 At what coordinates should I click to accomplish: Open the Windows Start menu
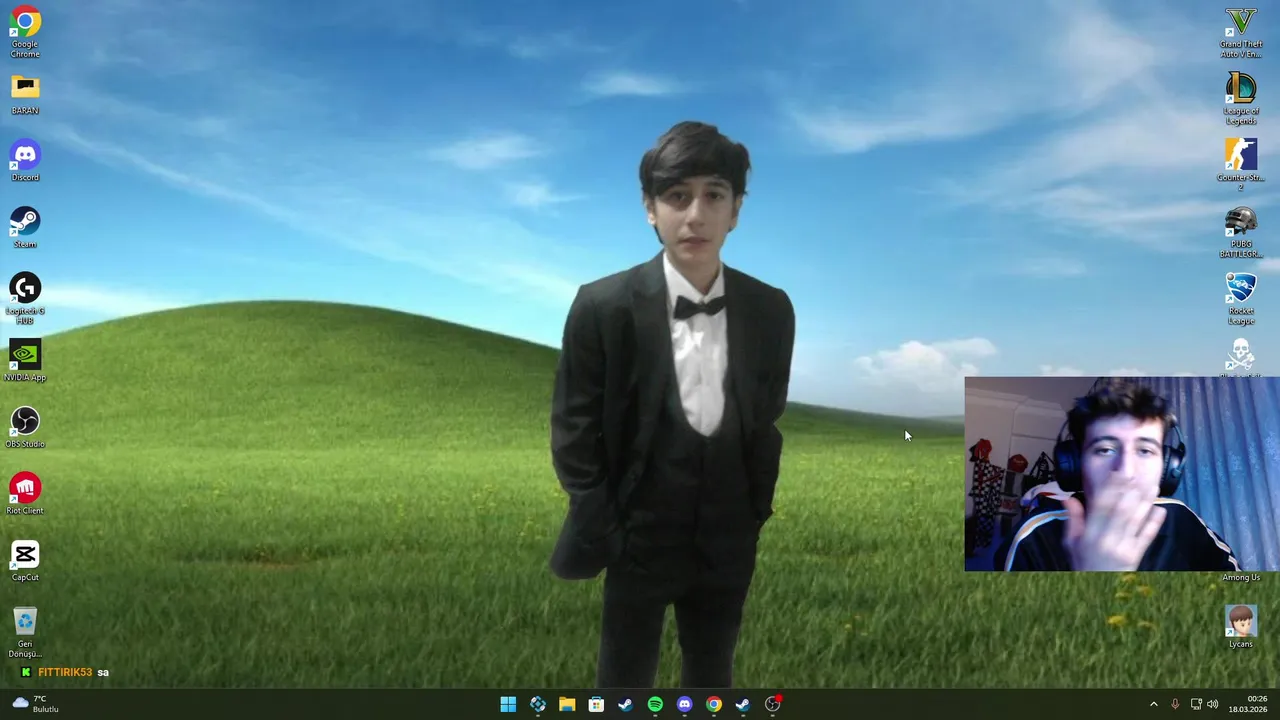point(508,704)
